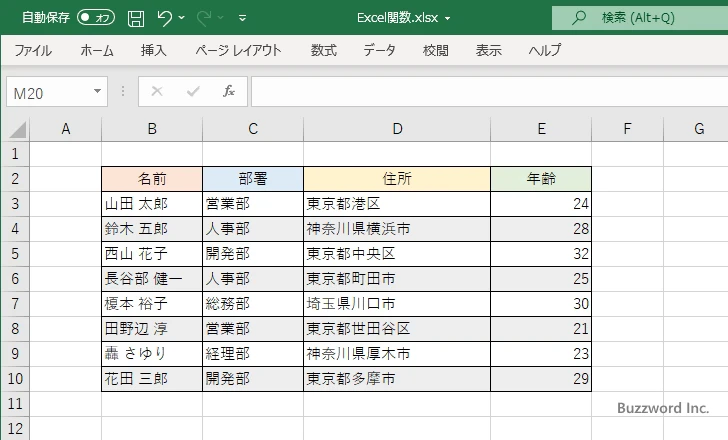The height and width of the screenshot is (440, 728).
Task: Toggle the AutoSave (自動保存) switch
Action: tap(96, 18)
